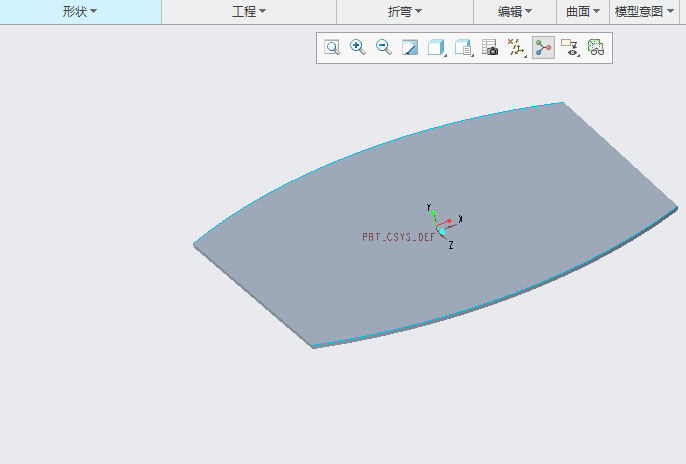Click the Zoom In magnifier icon
This screenshot has width=686, height=464.
[x=358, y=47]
